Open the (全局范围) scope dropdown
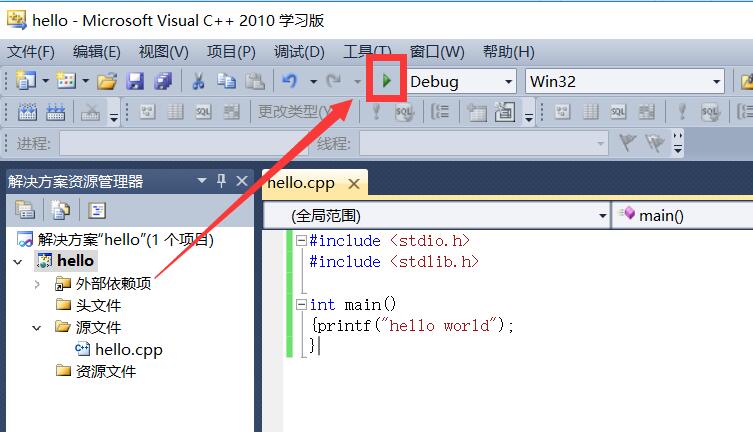Screen dimensions: 753x432 click(x=603, y=216)
